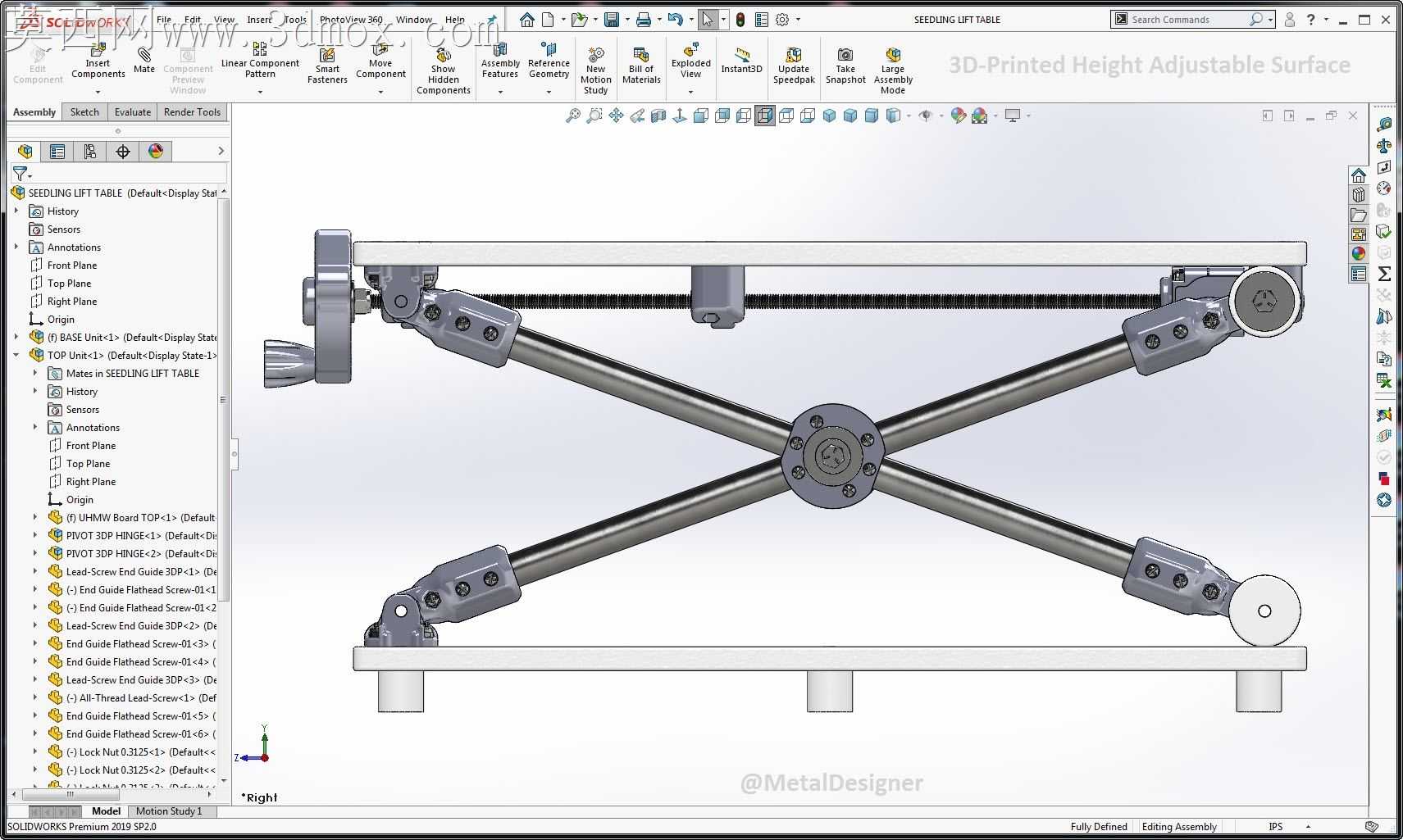Select Zoom to Area magnifier
The width and height of the screenshot is (1403, 840).
tap(594, 116)
